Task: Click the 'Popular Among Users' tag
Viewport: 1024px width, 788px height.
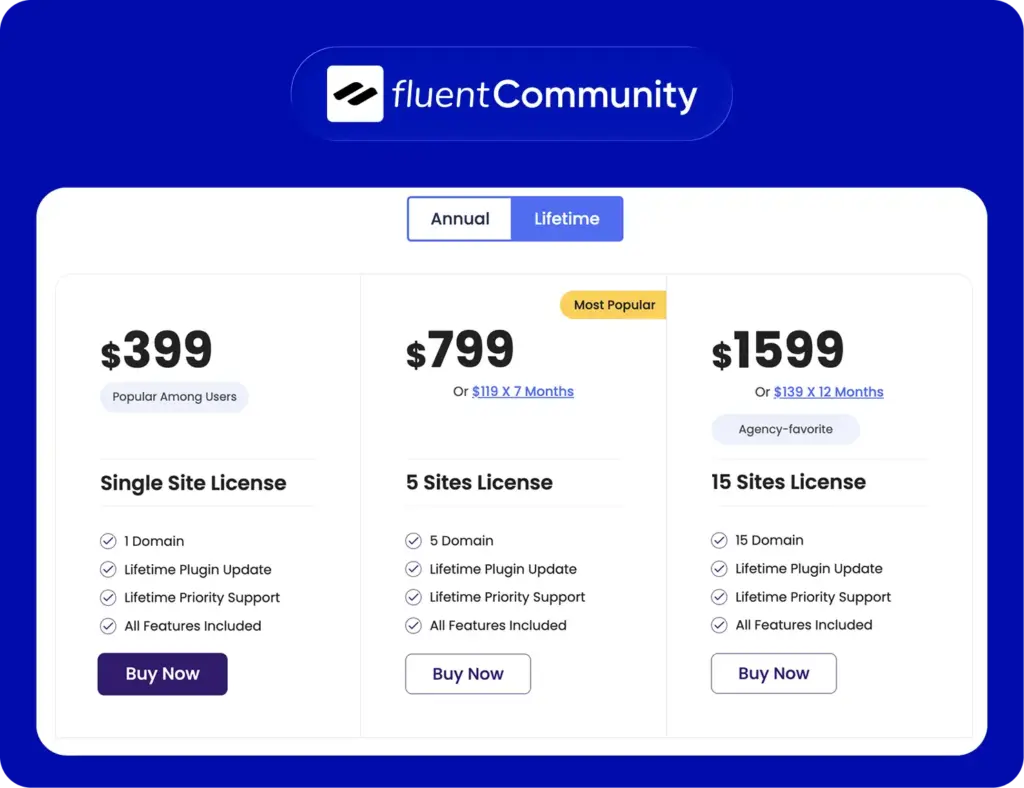Action: [x=174, y=397]
